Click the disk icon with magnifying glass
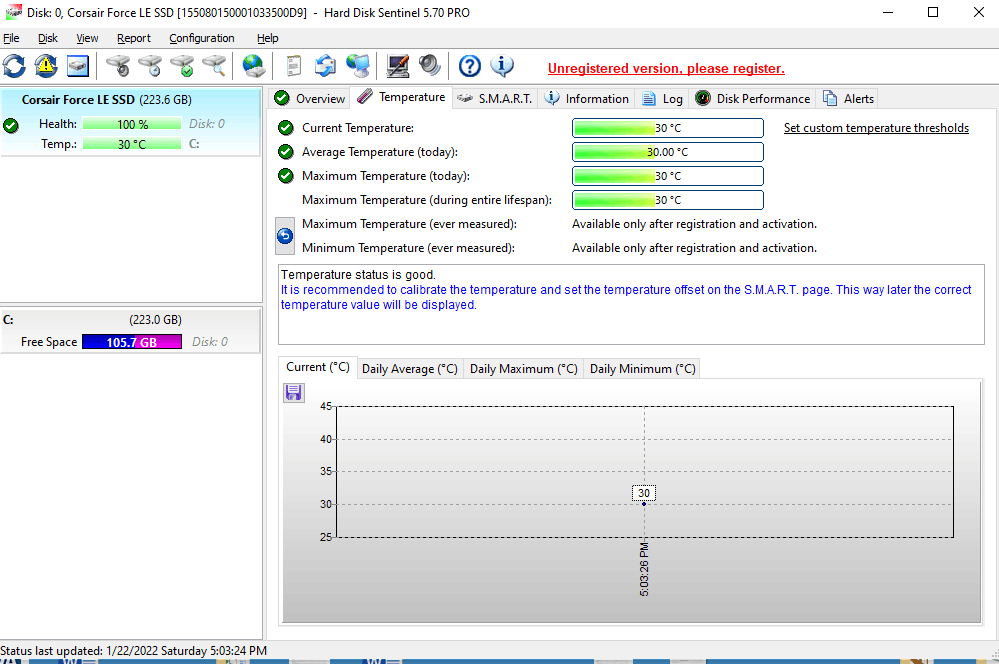Image resolution: width=999 pixels, height=664 pixels. pos(214,66)
